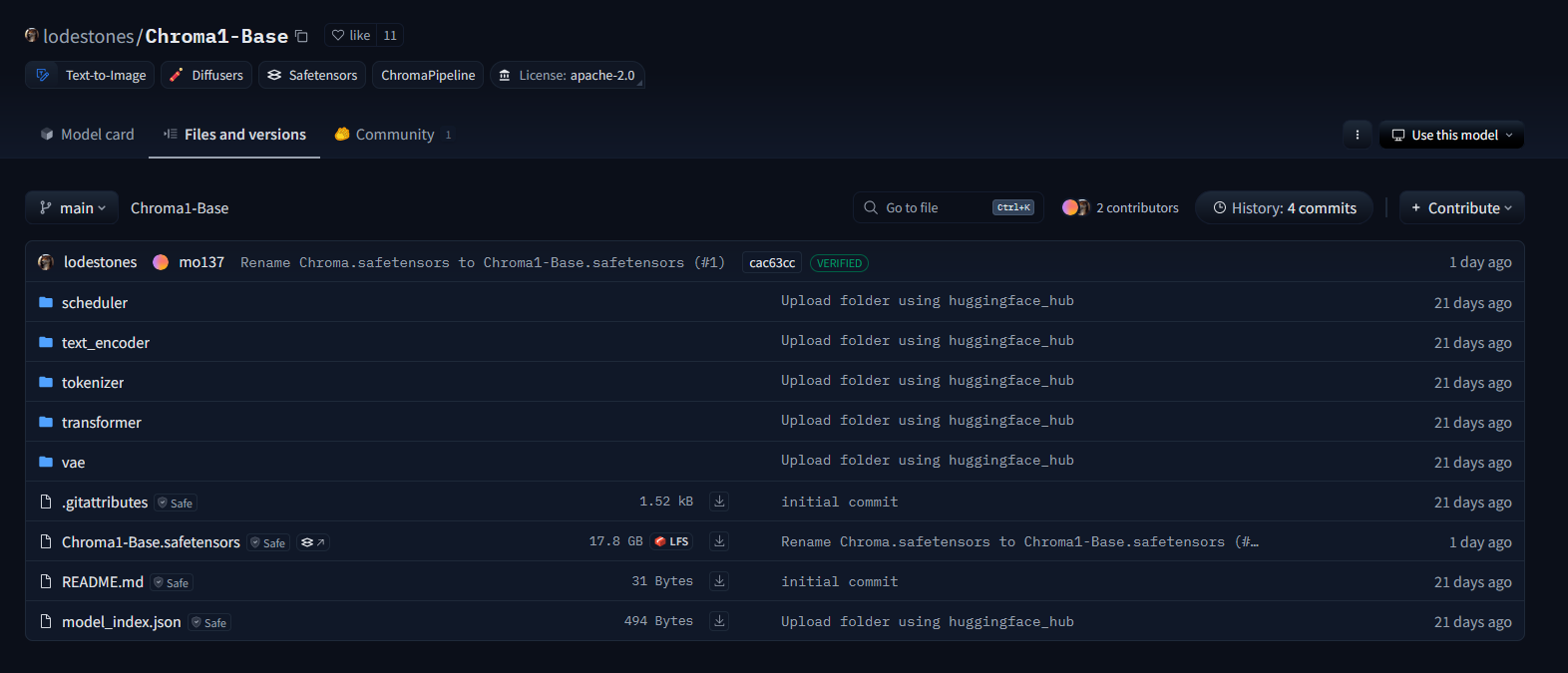This screenshot has width=1568, height=673.
Task: Open the tokenizer folder
Action: 93,382
